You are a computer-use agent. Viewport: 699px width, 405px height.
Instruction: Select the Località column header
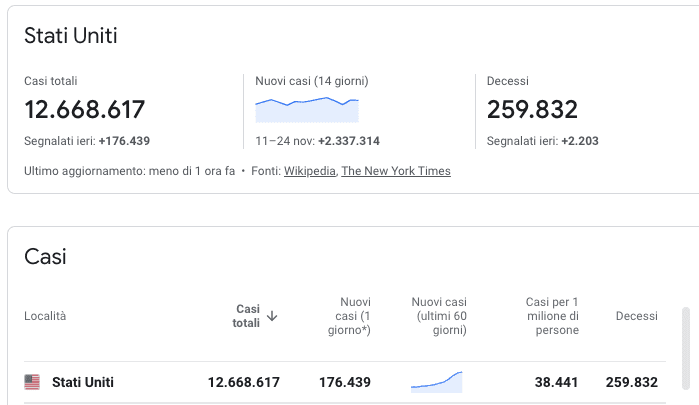(45, 316)
